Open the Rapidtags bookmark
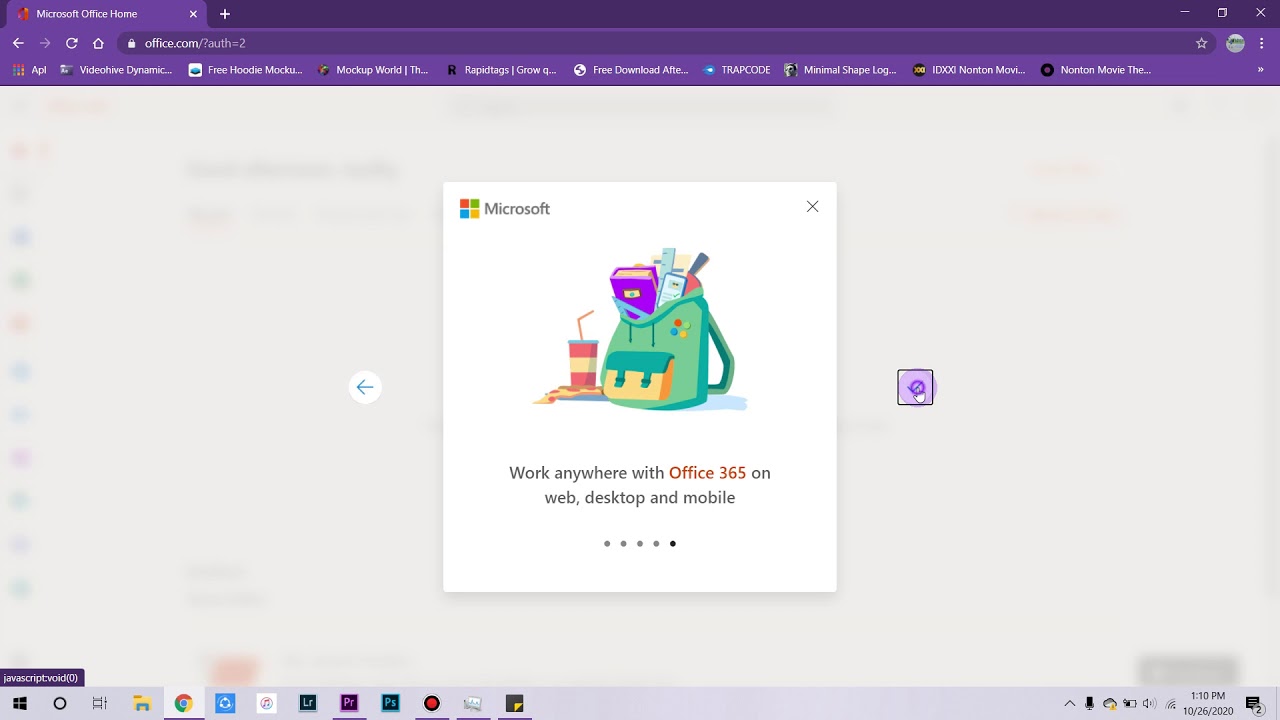 [501, 70]
